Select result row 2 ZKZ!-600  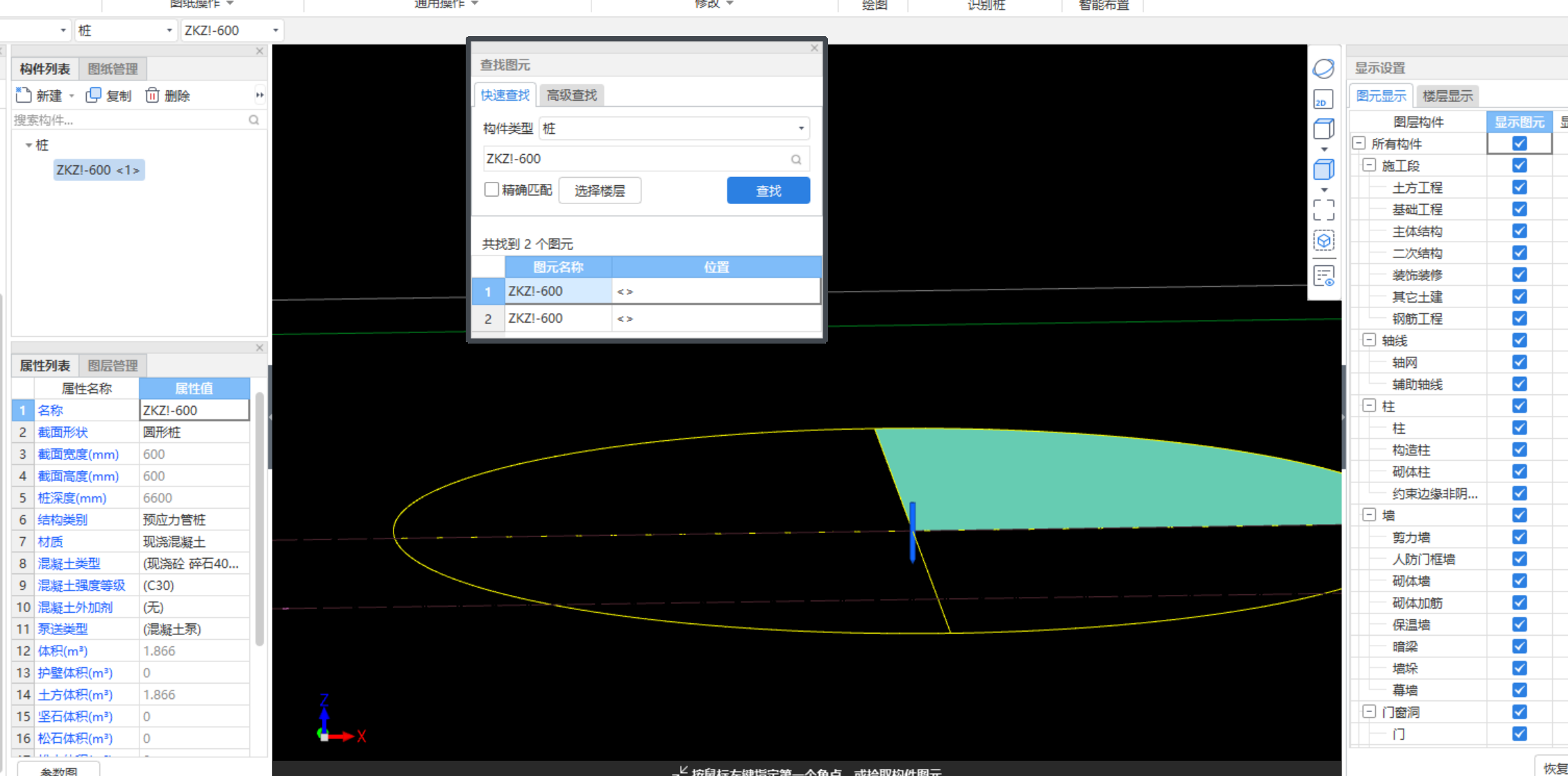[x=646, y=318]
